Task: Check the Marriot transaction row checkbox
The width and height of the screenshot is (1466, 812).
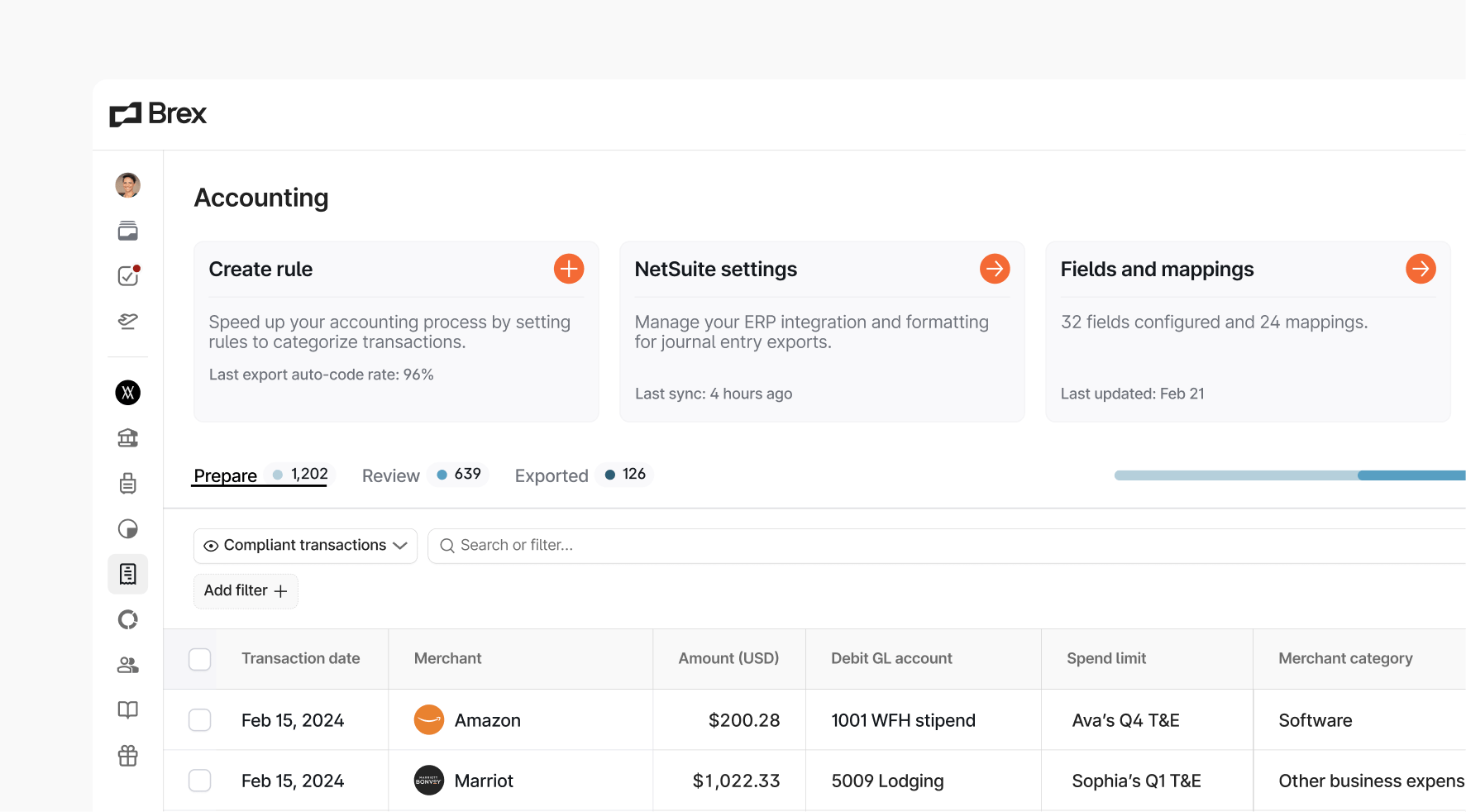Action: tap(200, 780)
